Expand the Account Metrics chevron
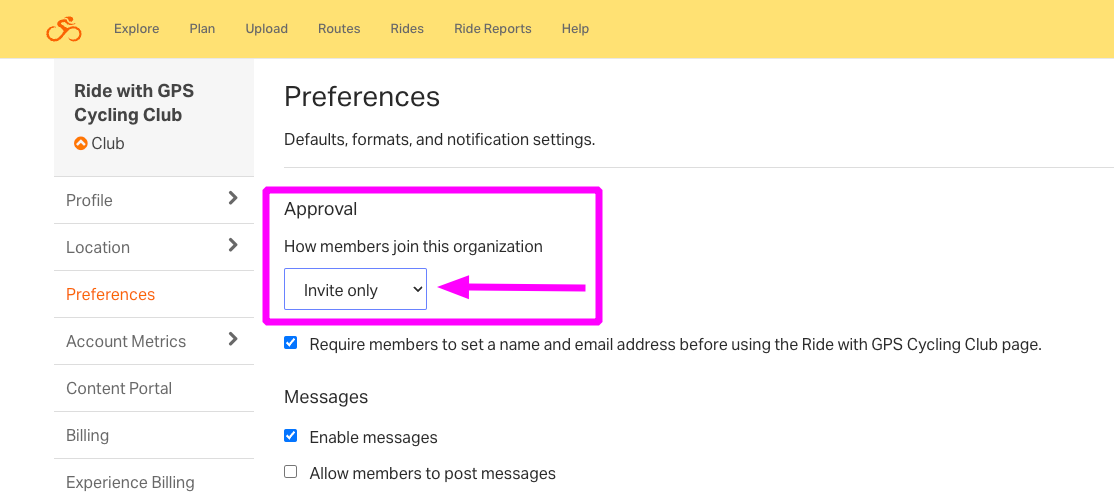This screenshot has width=1114, height=503. click(x=233, y=339)
